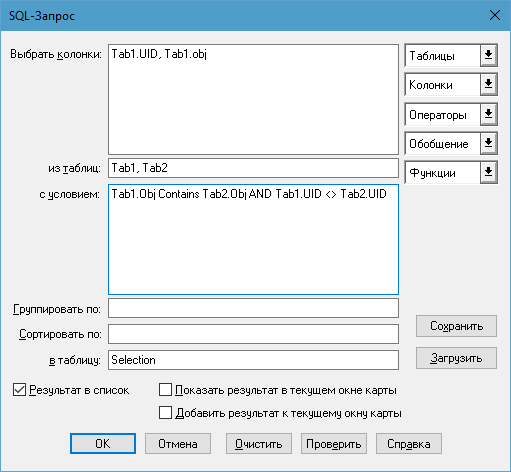The height and width of the screenshot is (472, 511).
Task: Open the Операторы dropdown list
Action: tap(451, 114)
